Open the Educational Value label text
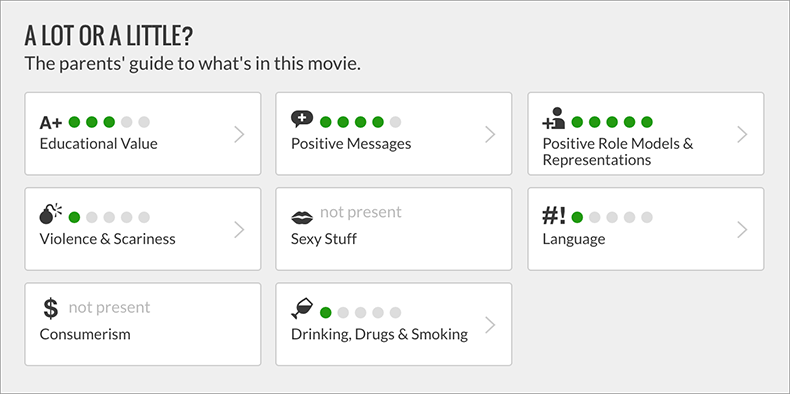Screen dimensions: 790x394 pos(99,144)
